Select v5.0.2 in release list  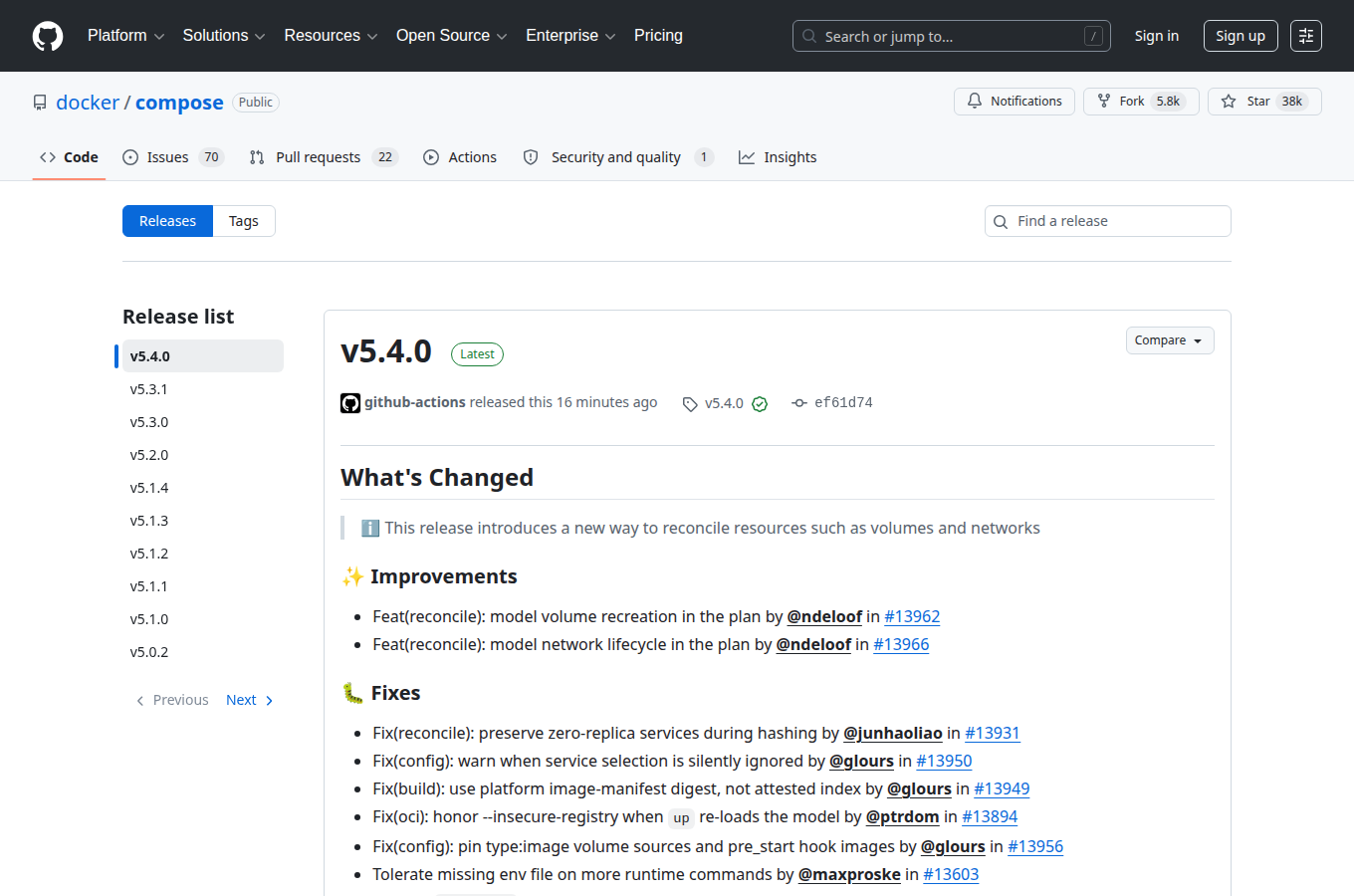pyautogui.click(x=203, y=652)
